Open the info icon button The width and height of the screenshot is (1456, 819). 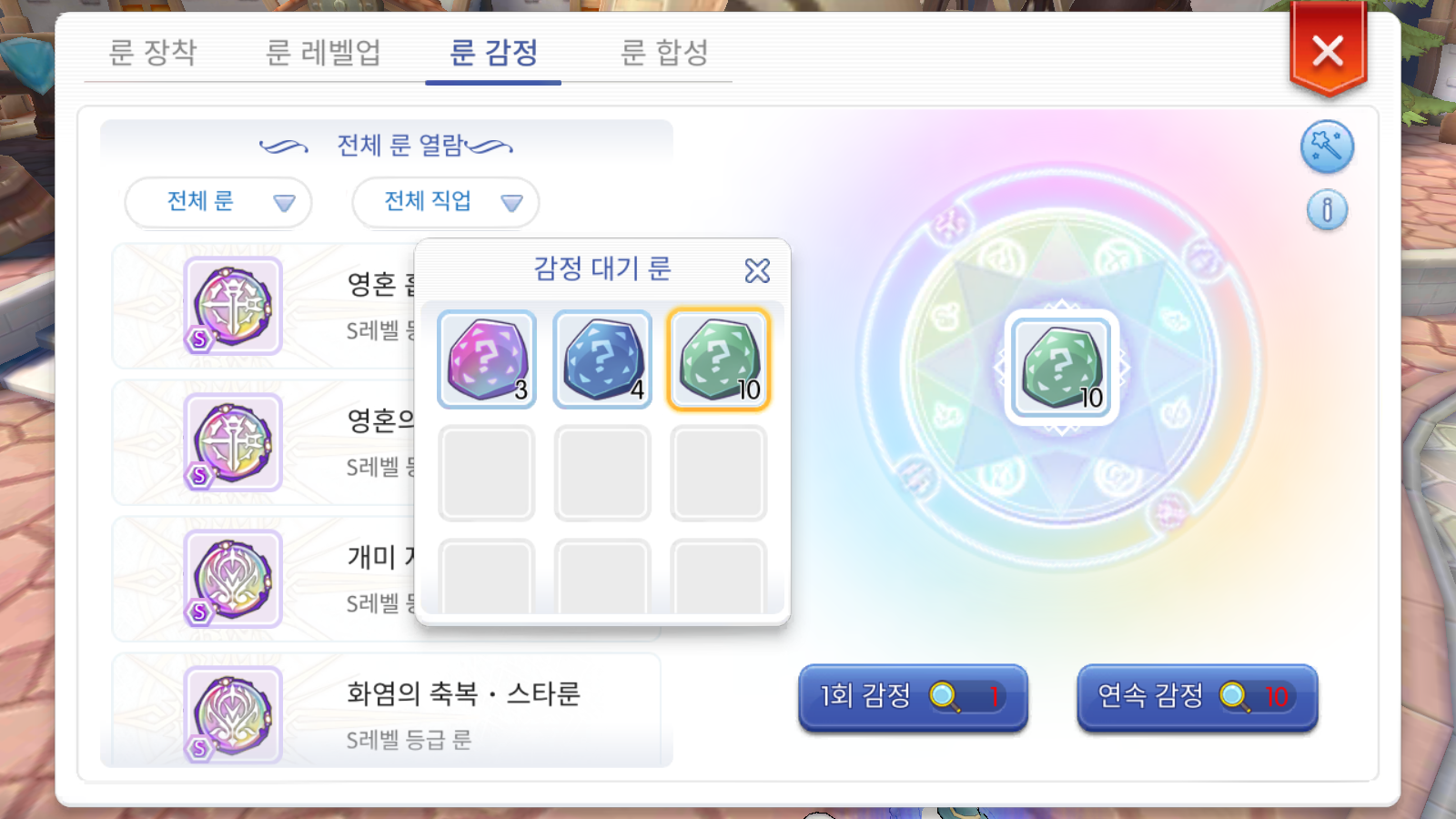coord(1327,210)
